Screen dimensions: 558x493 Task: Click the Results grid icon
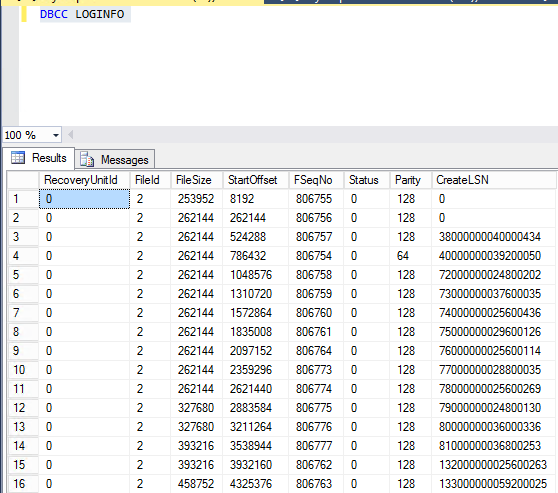[x=18, y=158]
